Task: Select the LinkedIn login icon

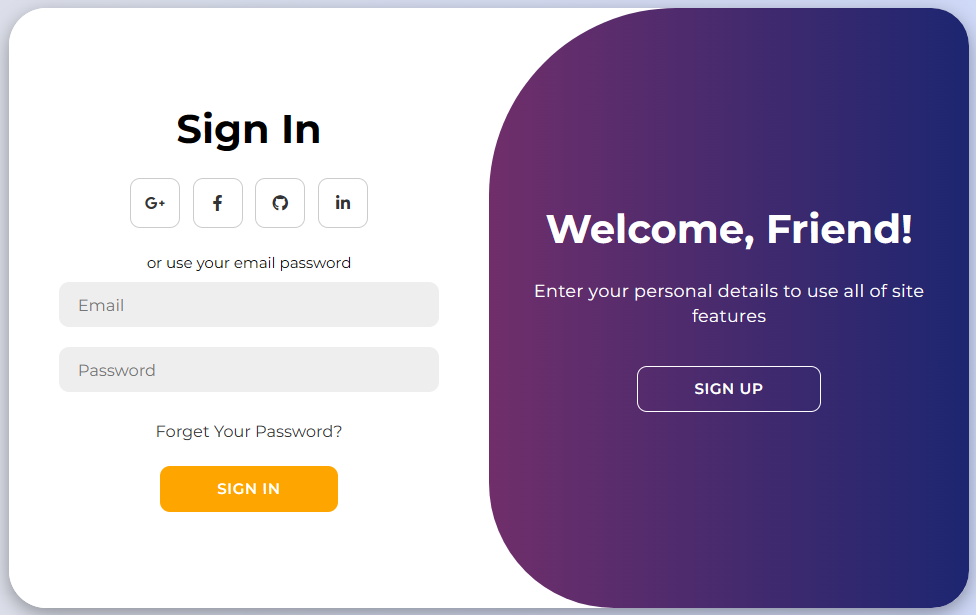Action: coord(343,203)
